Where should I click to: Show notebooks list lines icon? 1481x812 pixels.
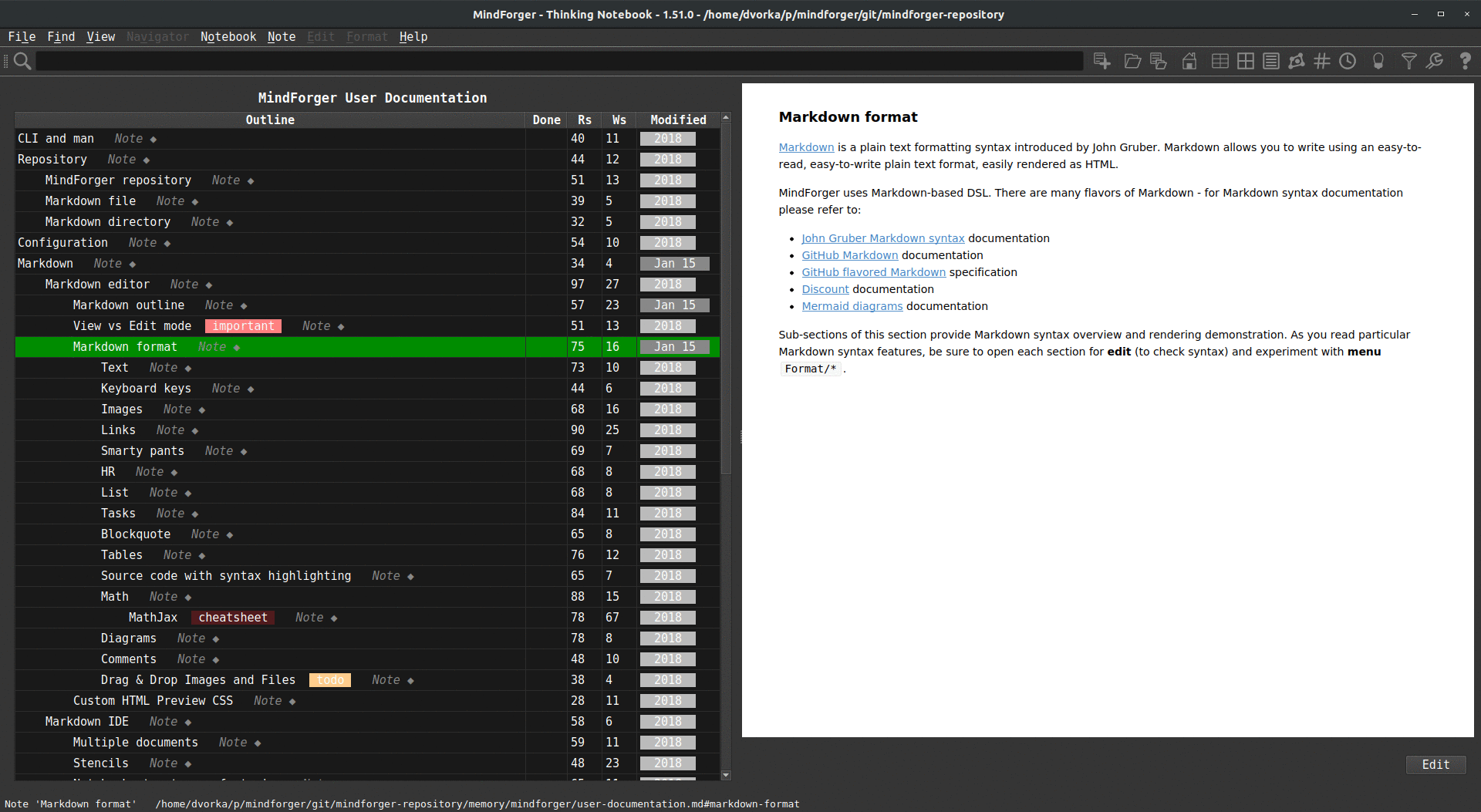[x=1270, y=61]
